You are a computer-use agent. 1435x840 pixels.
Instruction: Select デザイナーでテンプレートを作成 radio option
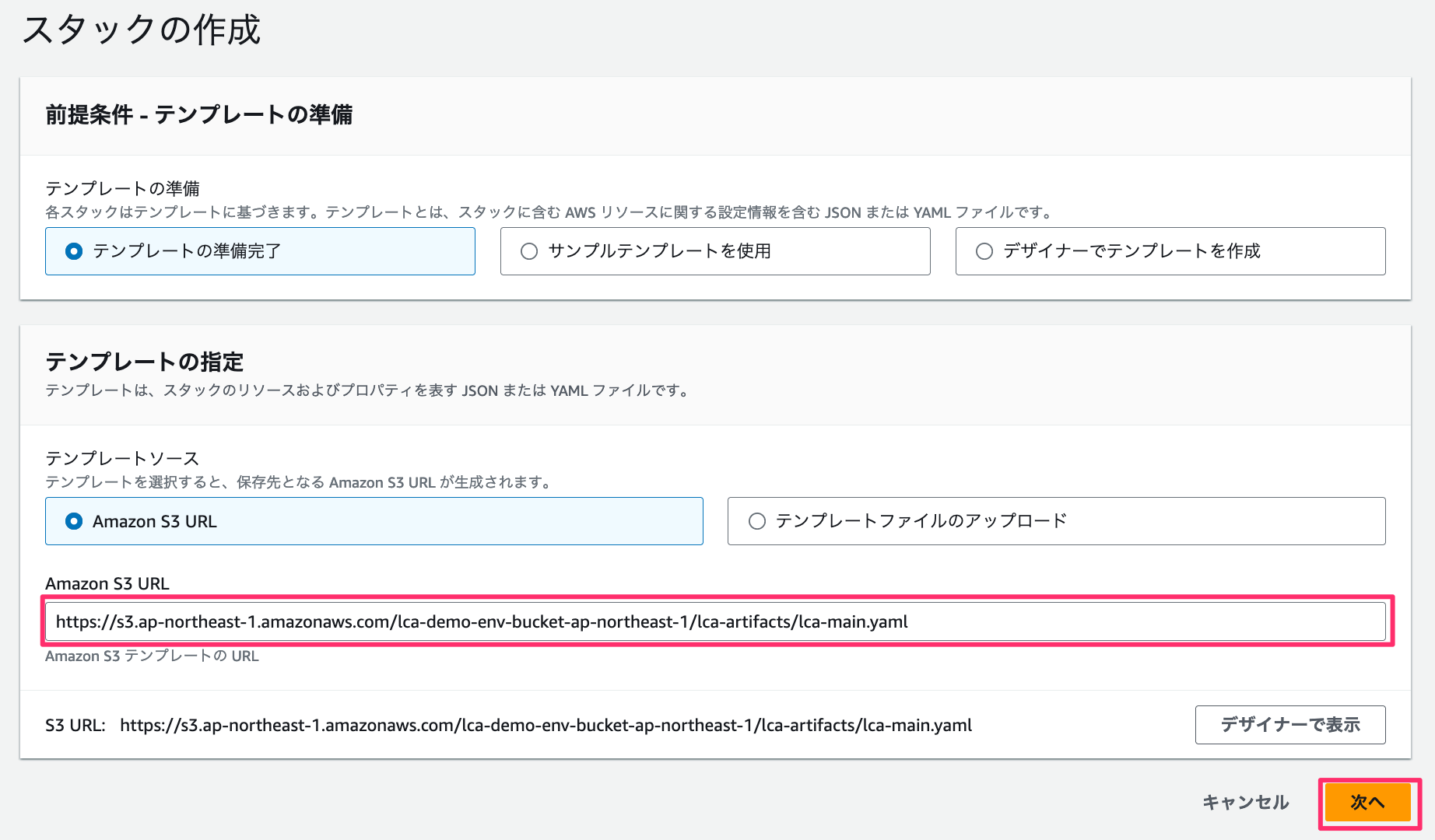click(x=1170, y=251)
